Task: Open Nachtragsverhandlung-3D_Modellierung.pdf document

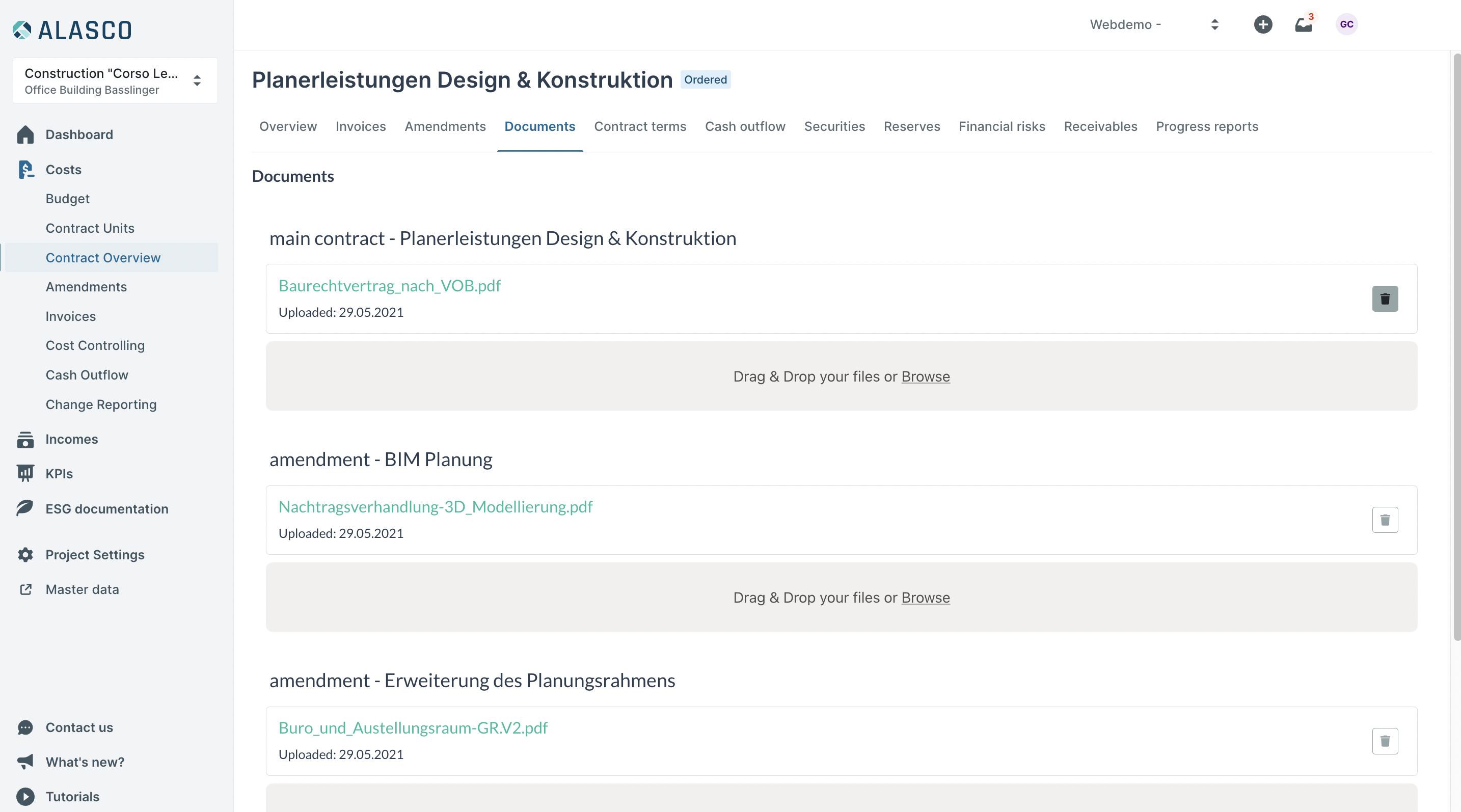Action: [436, 507]
